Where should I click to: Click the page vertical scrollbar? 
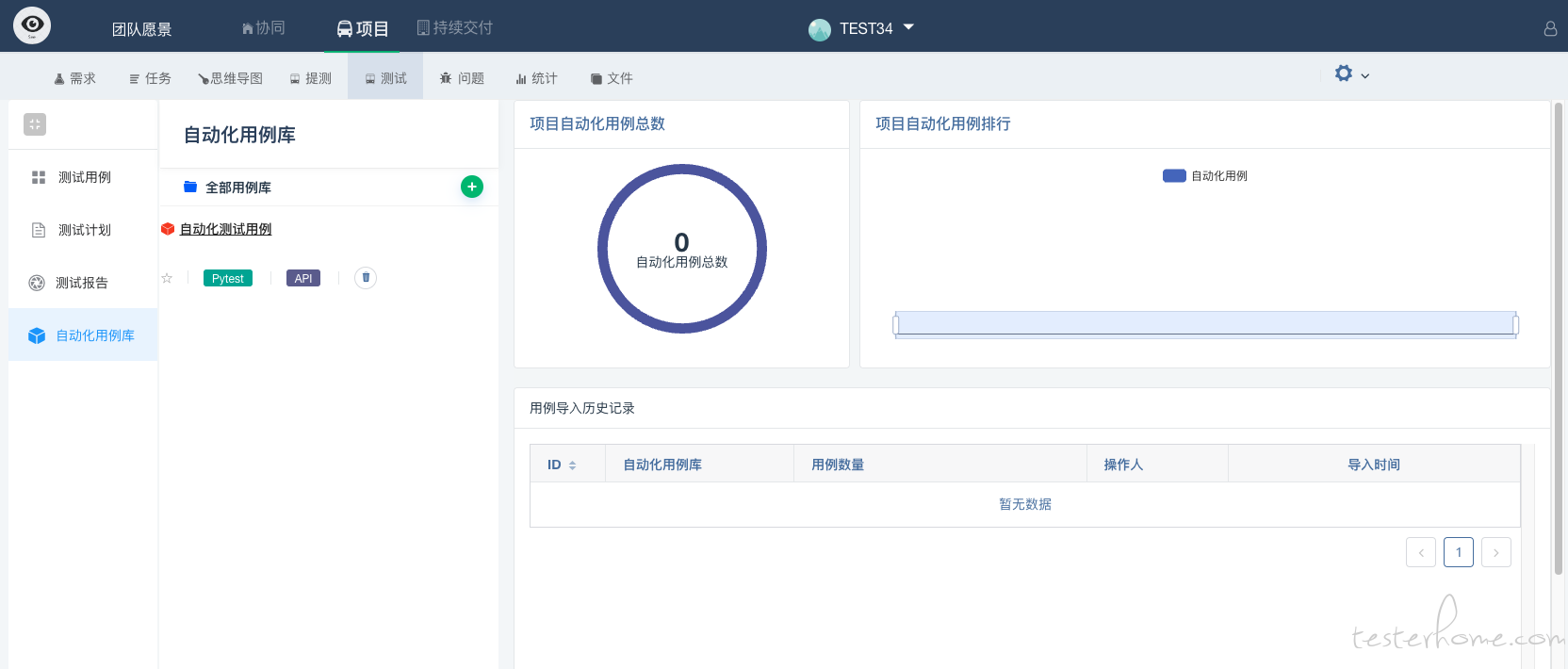1559,339
